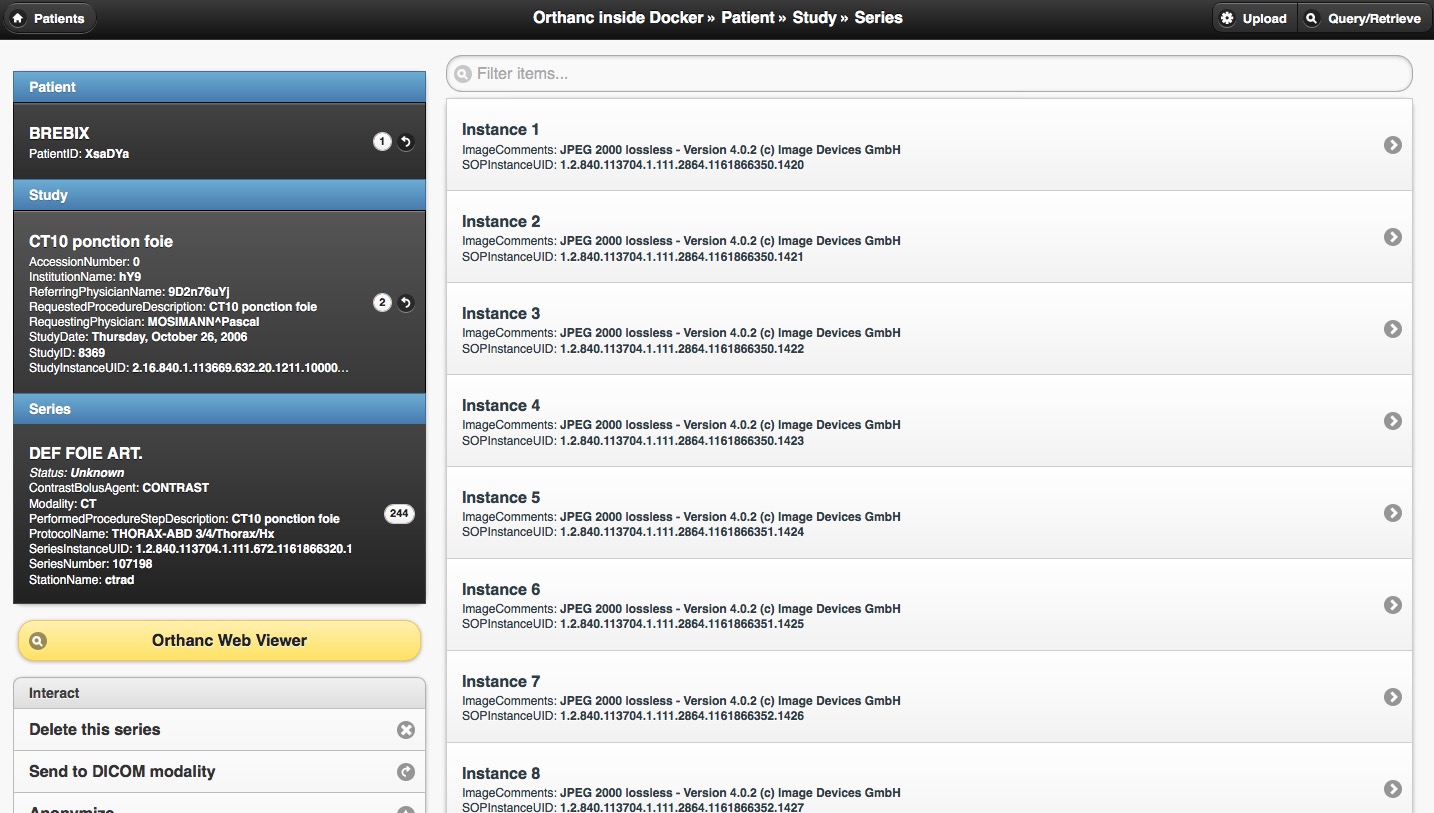Viewport: 1434px width, 813px height.
Task: Focus the Filter items search field
Action: 929,74
